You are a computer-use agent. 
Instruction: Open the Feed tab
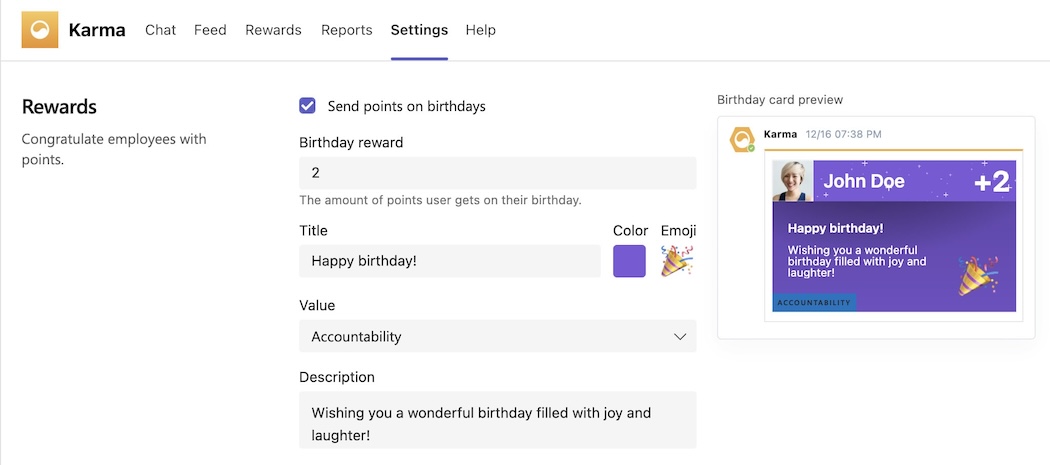(x=210, y=30)
